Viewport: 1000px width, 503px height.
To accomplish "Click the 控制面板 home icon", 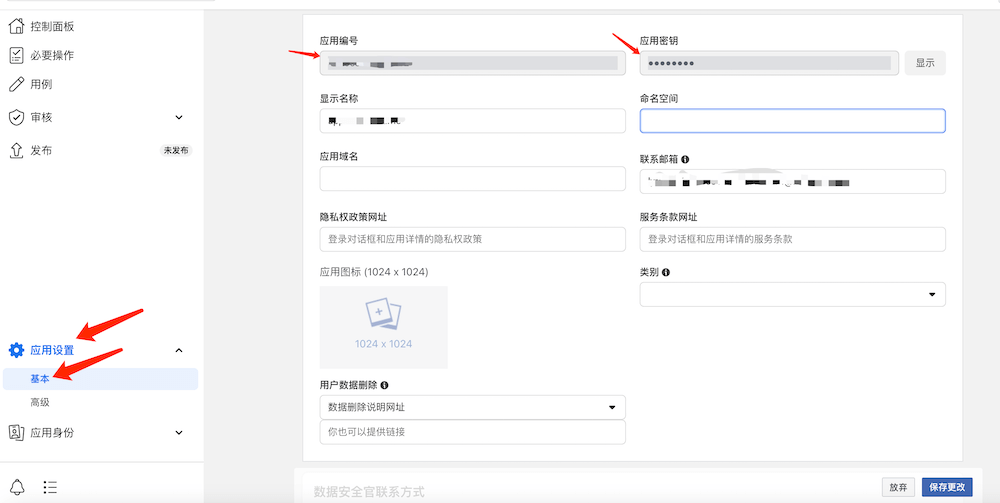I will pyautogui.click(x=16, y=26).
